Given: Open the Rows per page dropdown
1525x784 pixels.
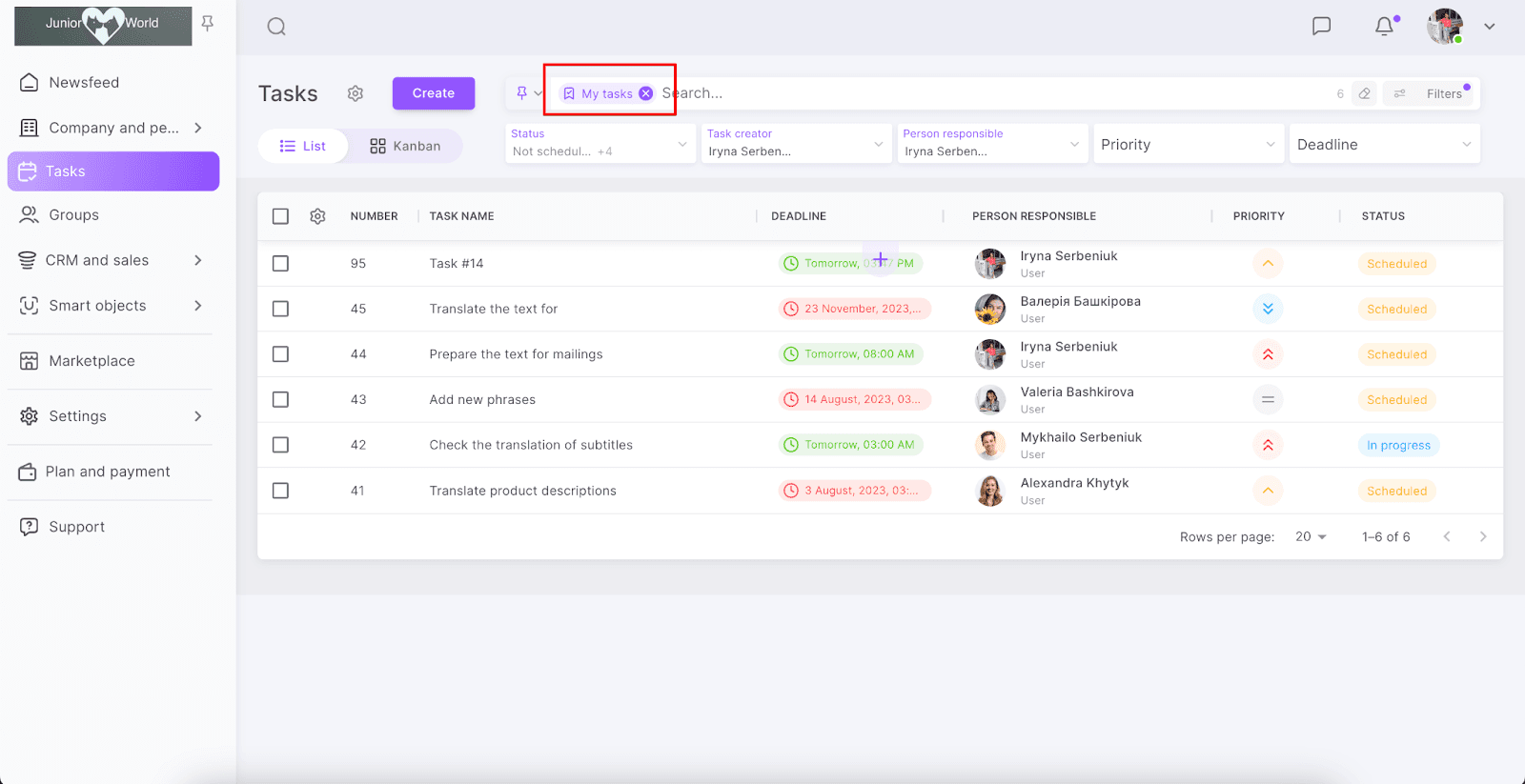Looking at the screenshot, I should [x=1311, y=537].
